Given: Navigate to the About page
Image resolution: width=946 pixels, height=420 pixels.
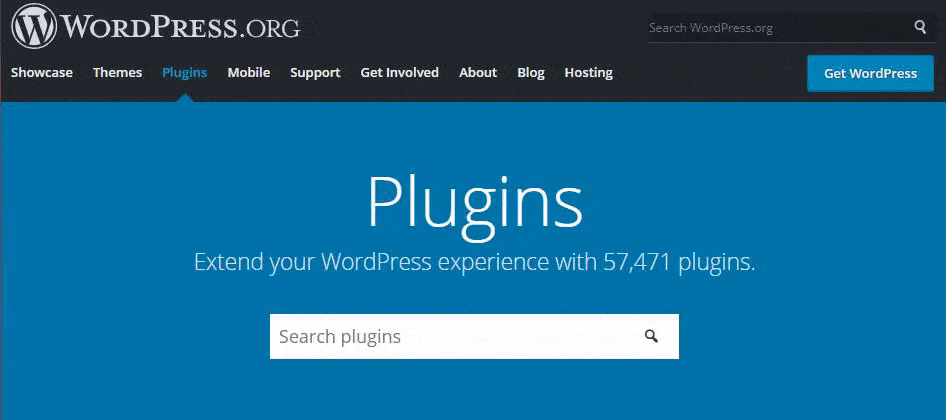Looking at the screenshot, I should (x=478, y=73).
